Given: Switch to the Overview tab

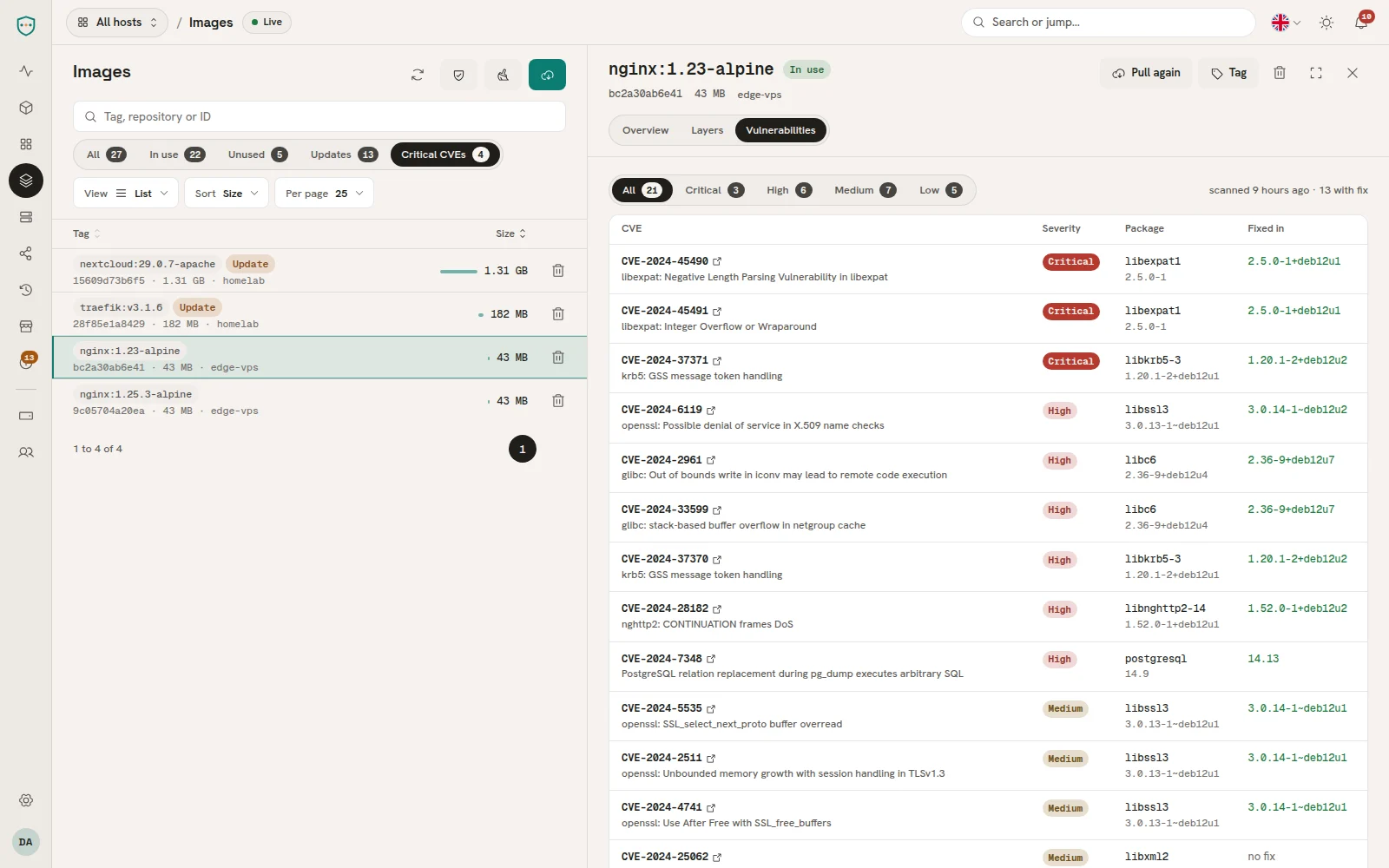Looking at the screenshot, I should [645, 130].
